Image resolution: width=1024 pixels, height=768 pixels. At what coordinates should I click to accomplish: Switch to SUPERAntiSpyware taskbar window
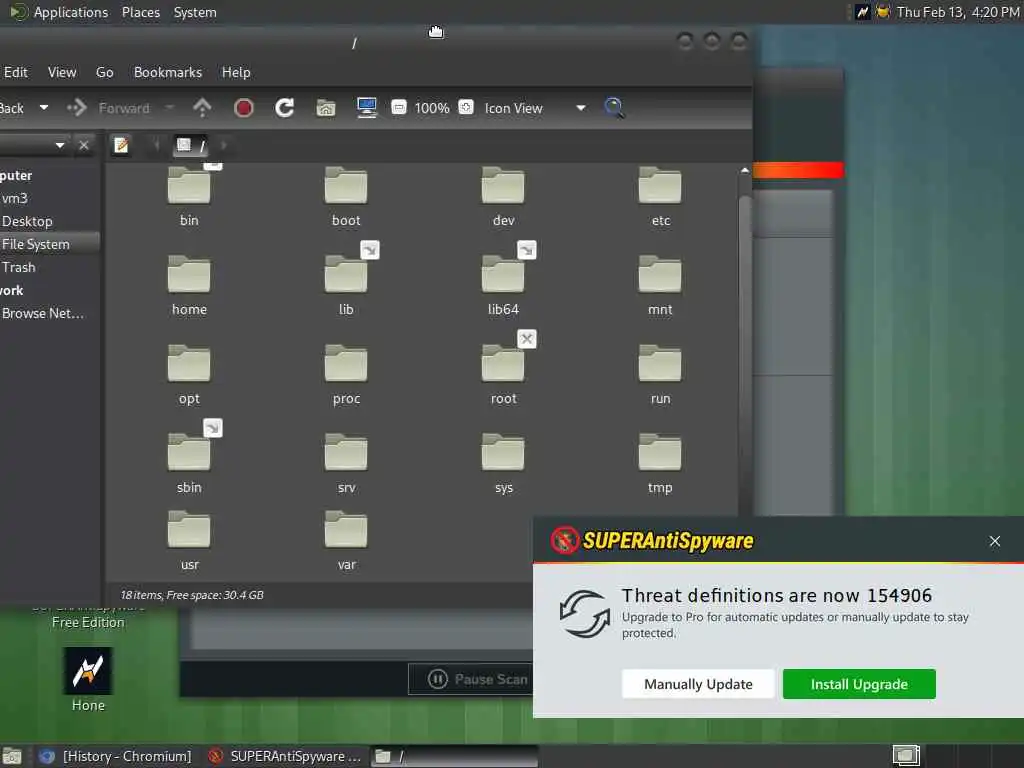(x=284, y=756)
